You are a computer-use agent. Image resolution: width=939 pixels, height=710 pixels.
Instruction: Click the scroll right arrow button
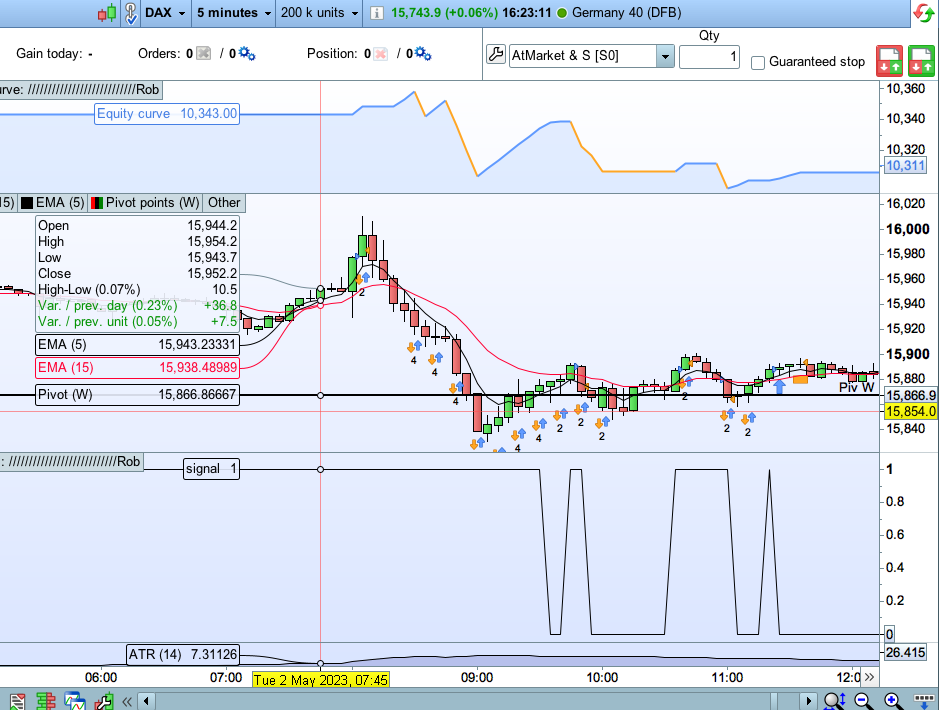click(x=808, y=701)
